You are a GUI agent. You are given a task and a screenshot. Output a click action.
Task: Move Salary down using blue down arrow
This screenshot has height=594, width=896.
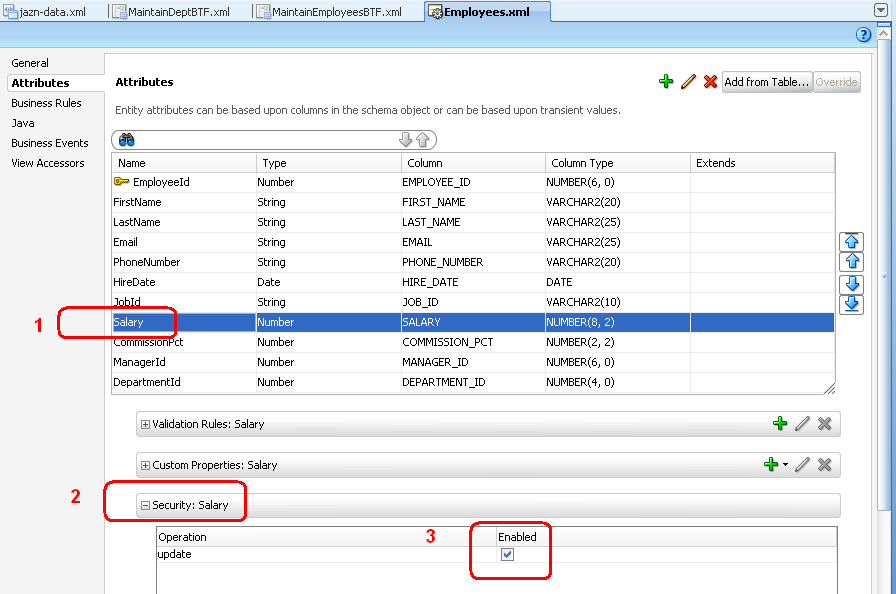(x=851, y=284)
